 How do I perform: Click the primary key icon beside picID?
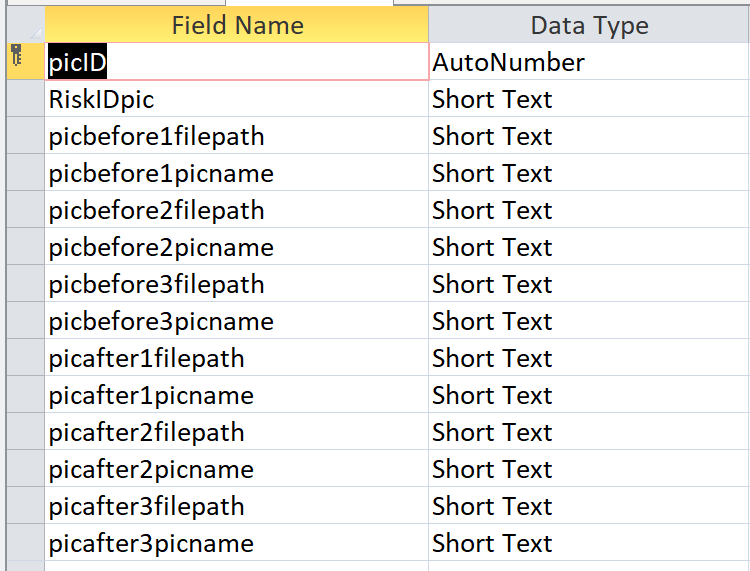click(x=17, y=58)
